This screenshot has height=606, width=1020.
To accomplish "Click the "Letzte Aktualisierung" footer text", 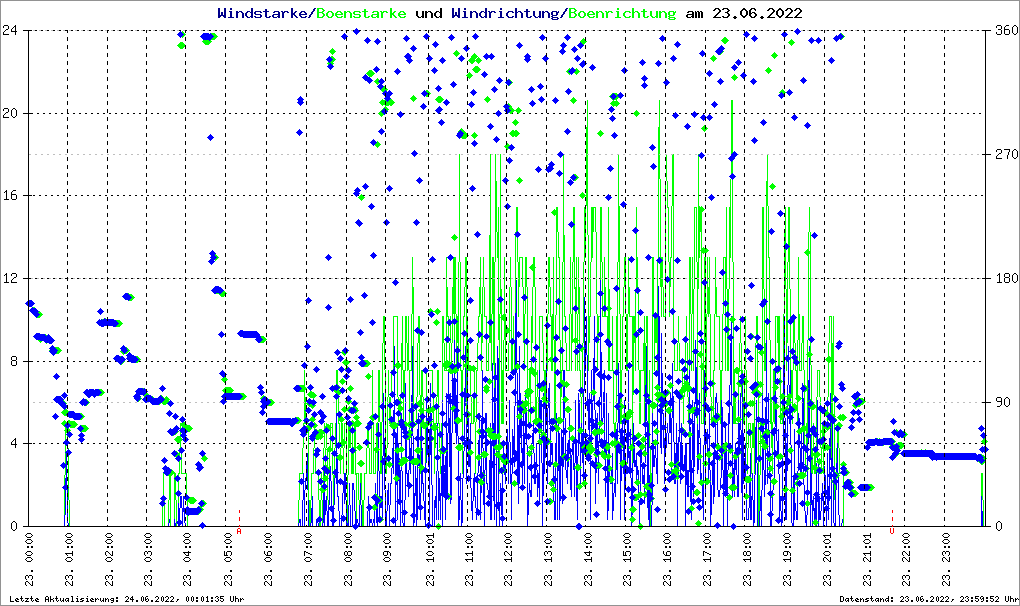I will tap(124, 599).
